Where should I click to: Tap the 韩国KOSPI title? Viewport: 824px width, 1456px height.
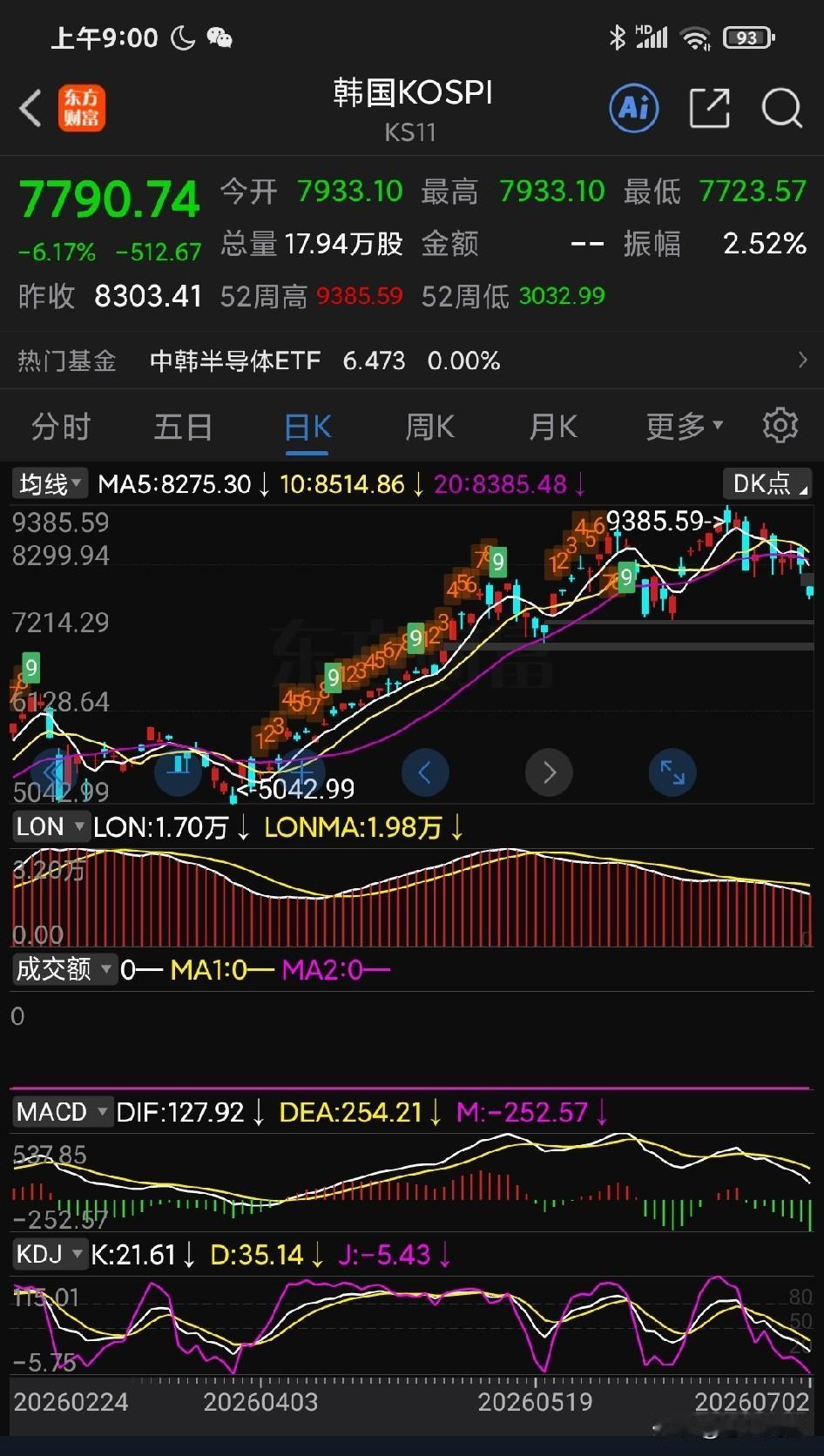413,93
